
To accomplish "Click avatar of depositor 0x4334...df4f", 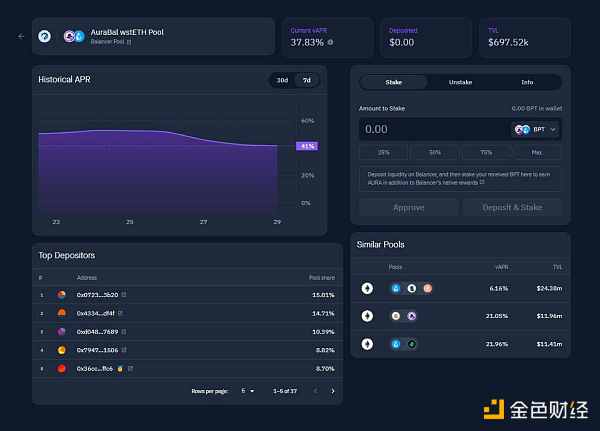I will (x=61, y=313).
